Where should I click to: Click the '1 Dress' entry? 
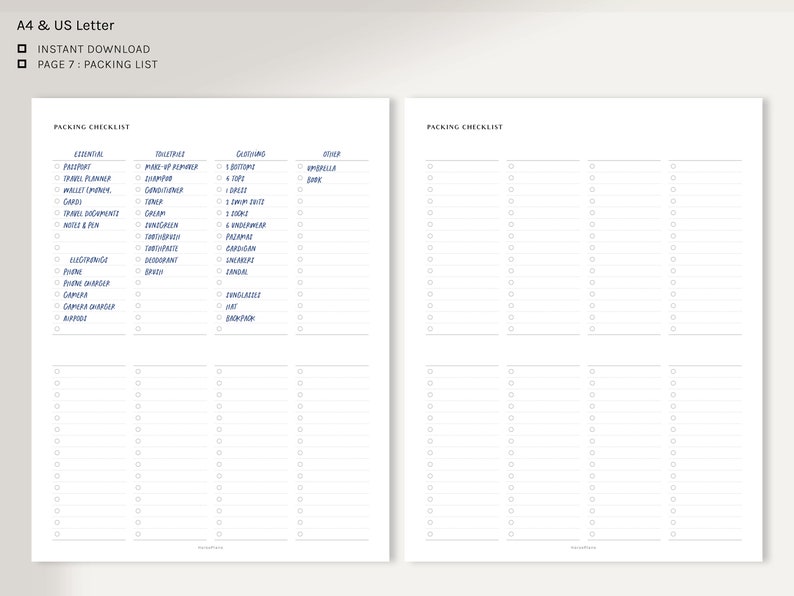pos(236,190)
